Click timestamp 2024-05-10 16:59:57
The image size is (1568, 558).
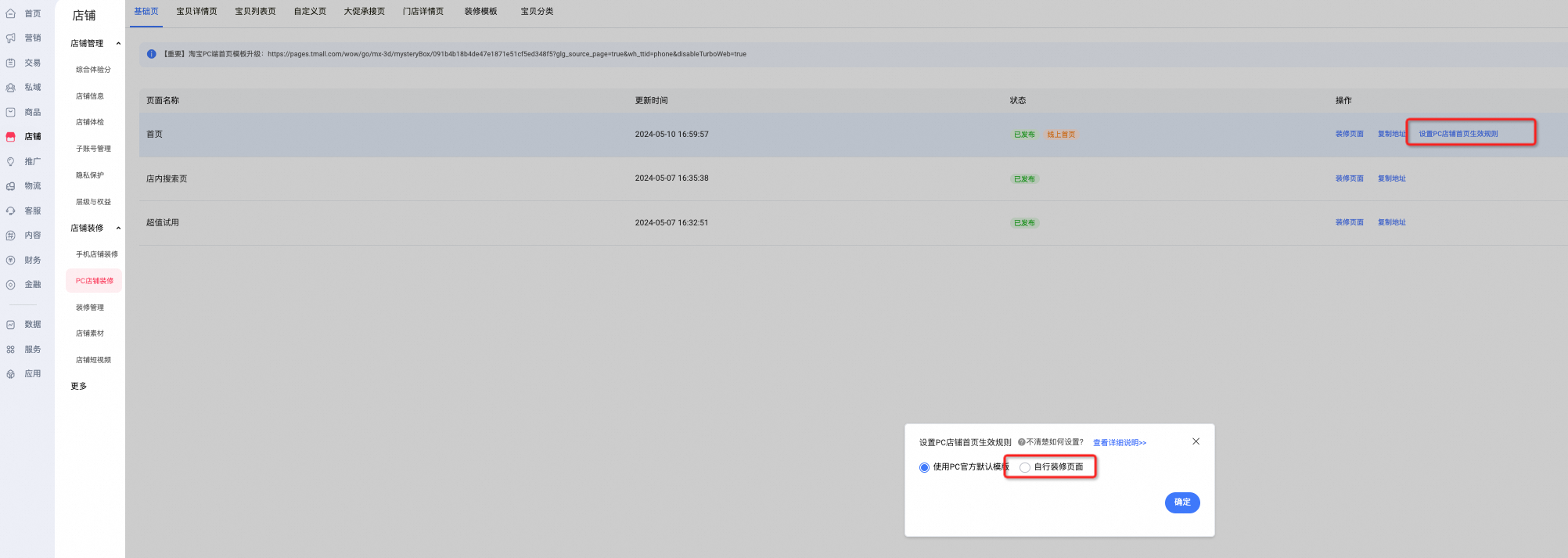[671, 135]
